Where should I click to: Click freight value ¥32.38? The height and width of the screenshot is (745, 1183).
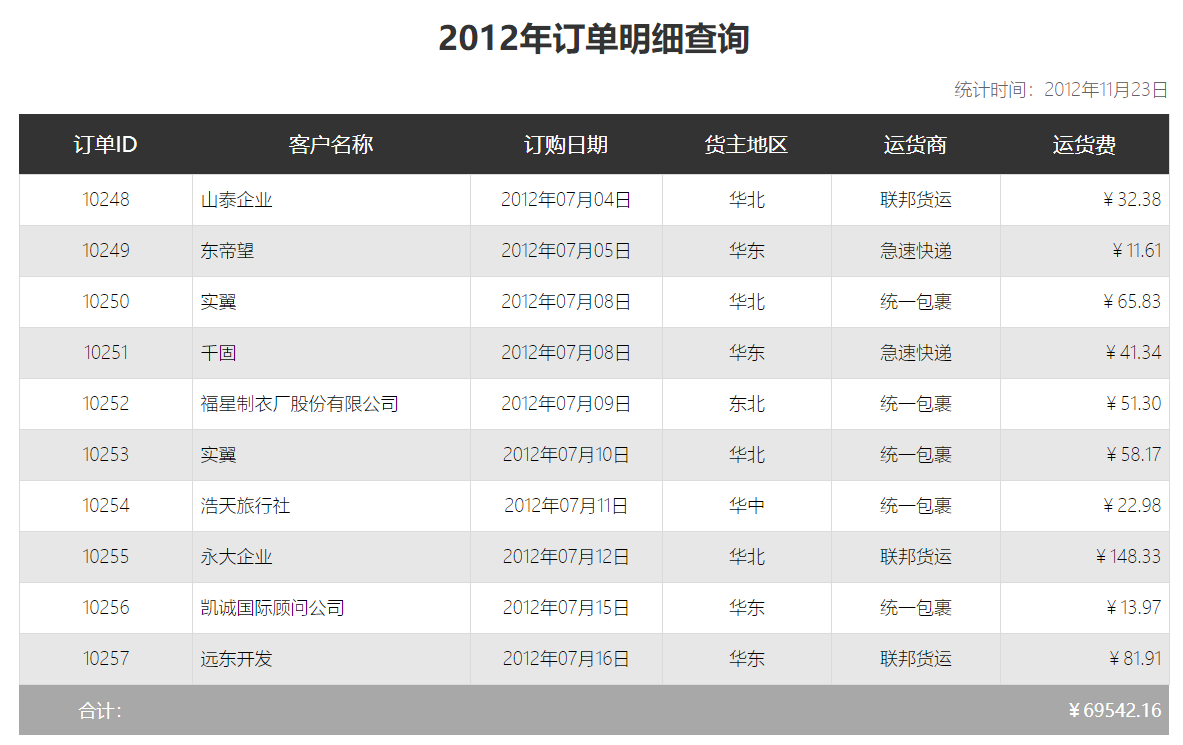click(1132, 199)
